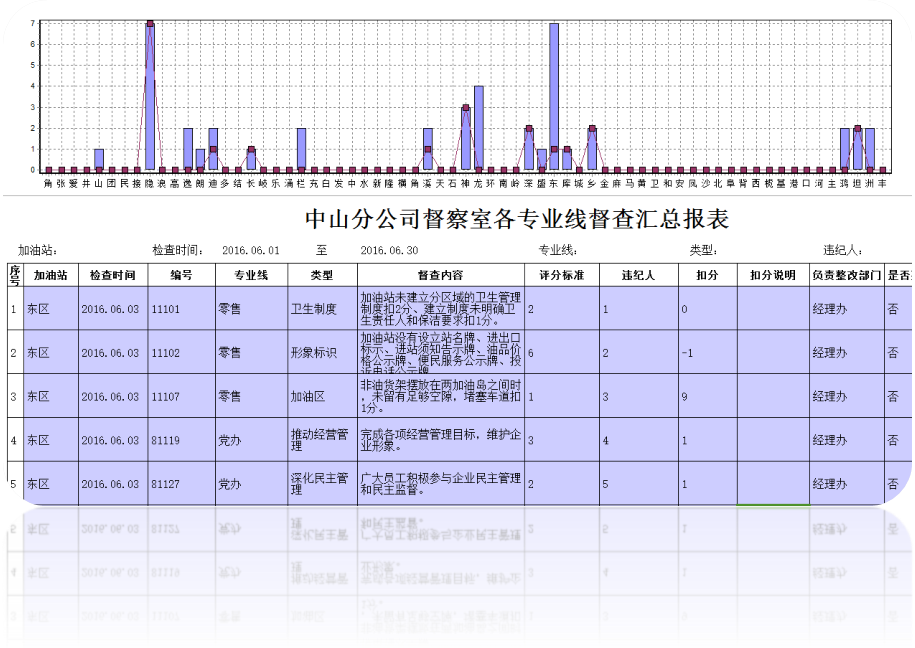Click the 违纪人 filter label above the table
Viewport: 915px width, 648px height.
click(x=842, y=250)
